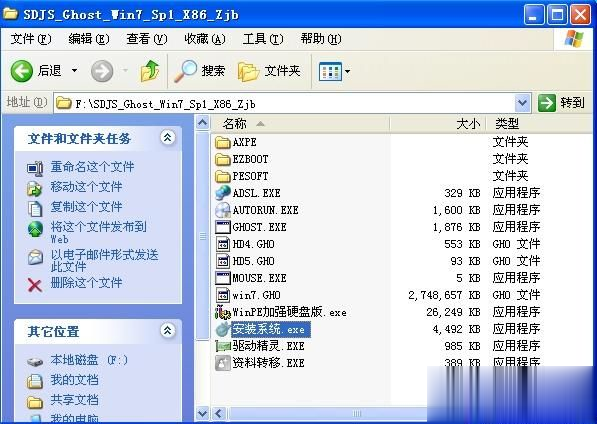This screenshot has height=424, width=597.
Task: Select the HD5.GHO file icon
Action: click(223, 261)
